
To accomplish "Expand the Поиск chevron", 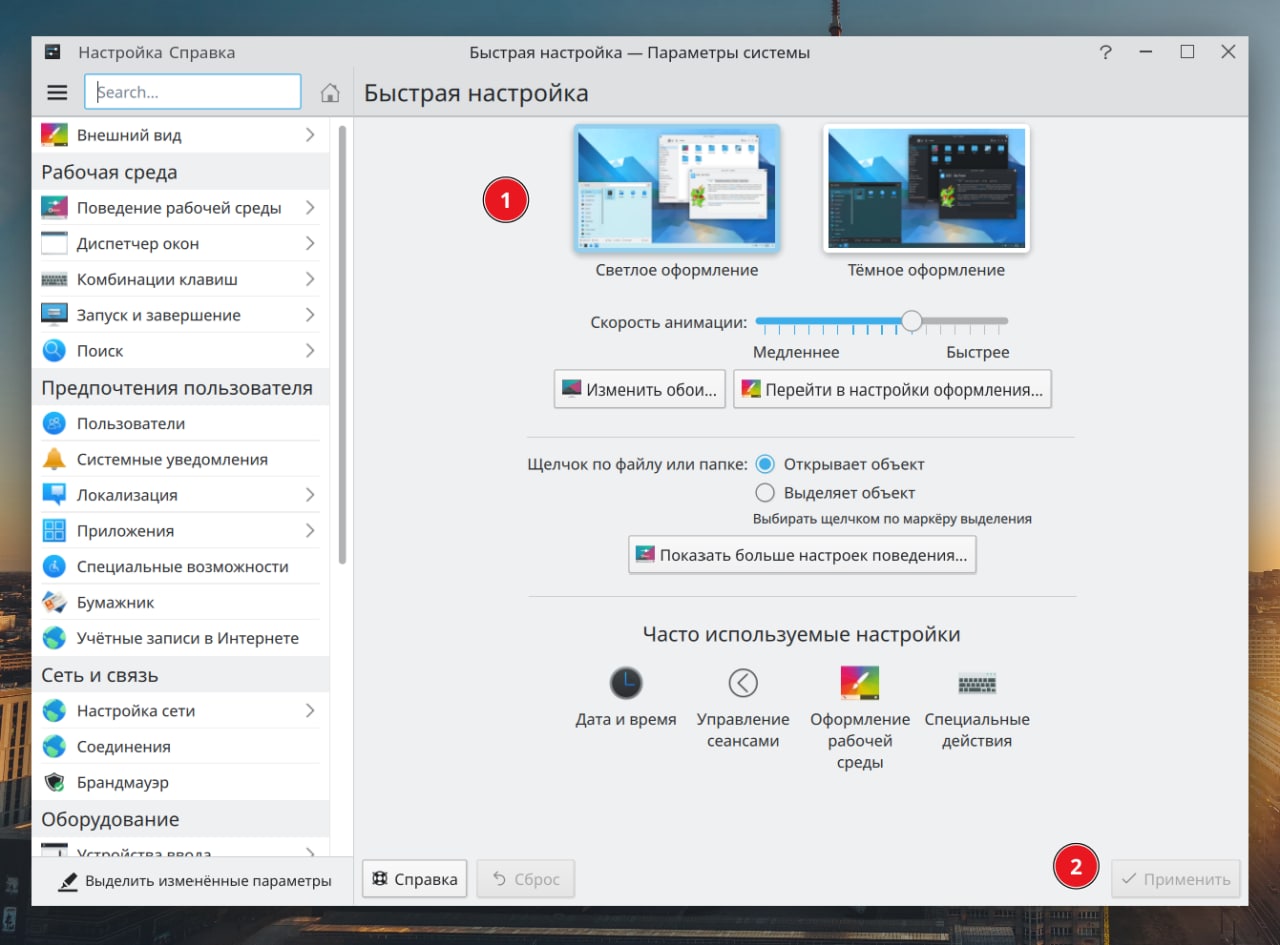I will point(310,351).
